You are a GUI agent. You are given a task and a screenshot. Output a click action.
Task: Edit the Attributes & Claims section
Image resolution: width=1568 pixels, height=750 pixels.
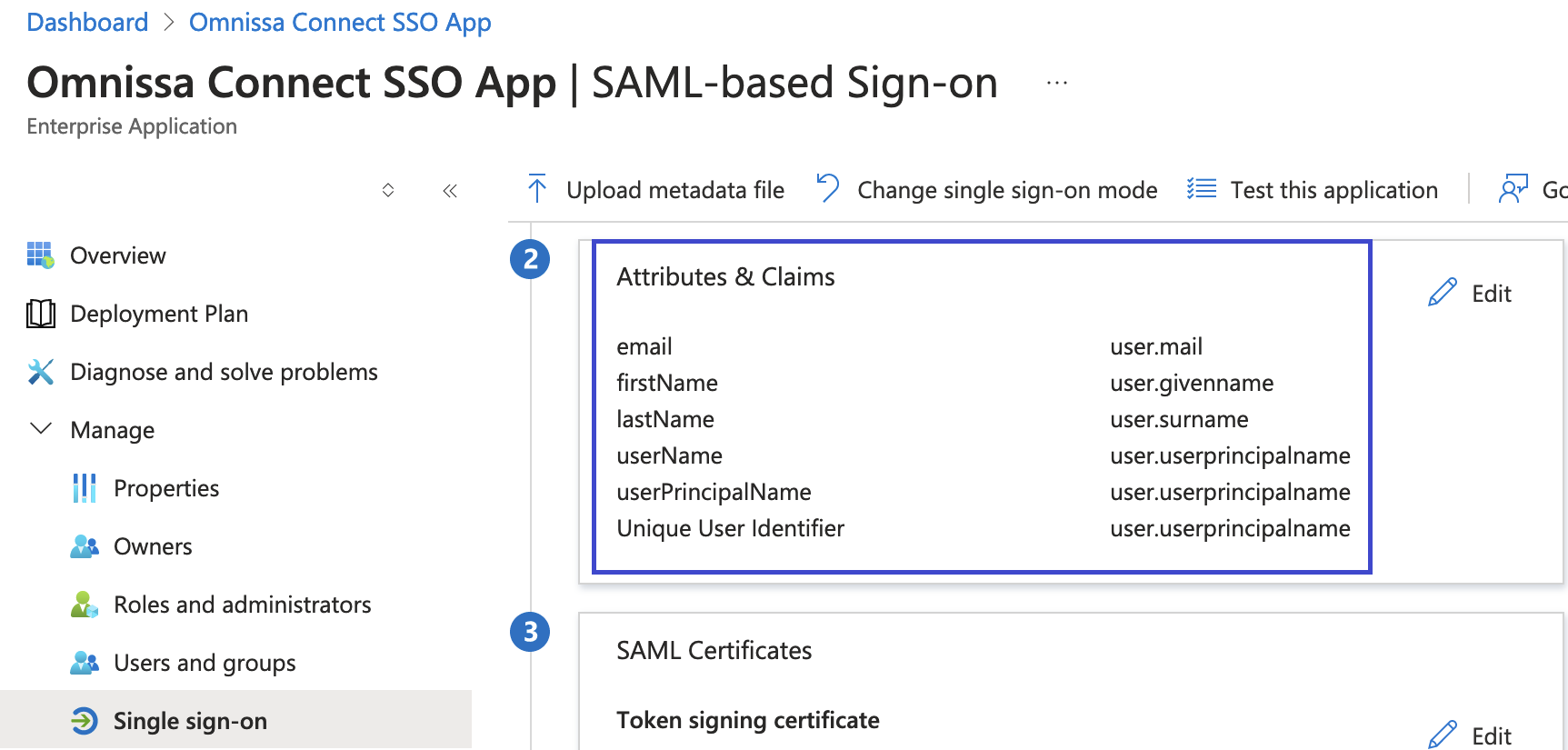[x=1470, y=293]
